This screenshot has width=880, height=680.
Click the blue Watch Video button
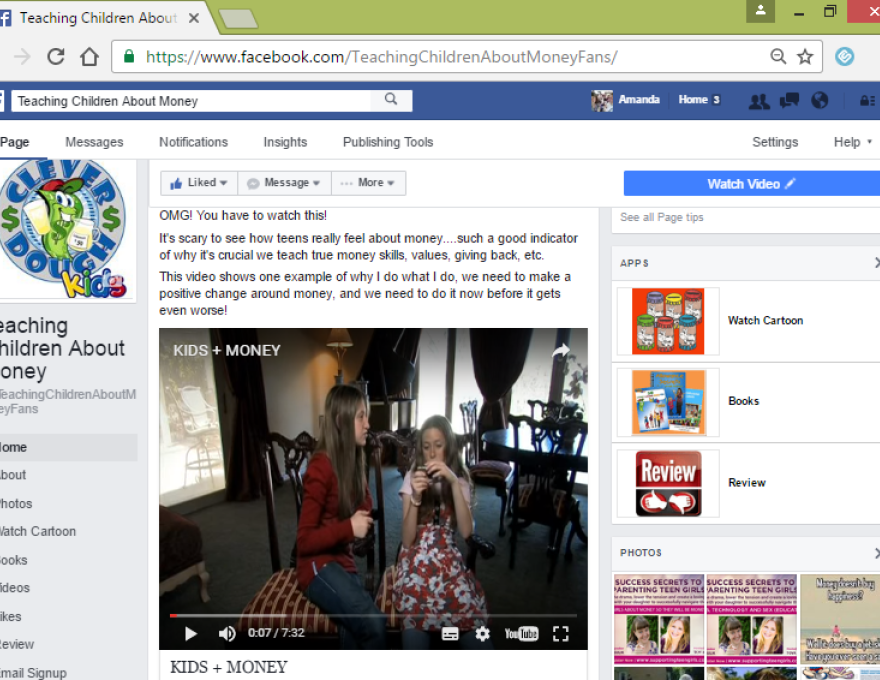point(751,183)
